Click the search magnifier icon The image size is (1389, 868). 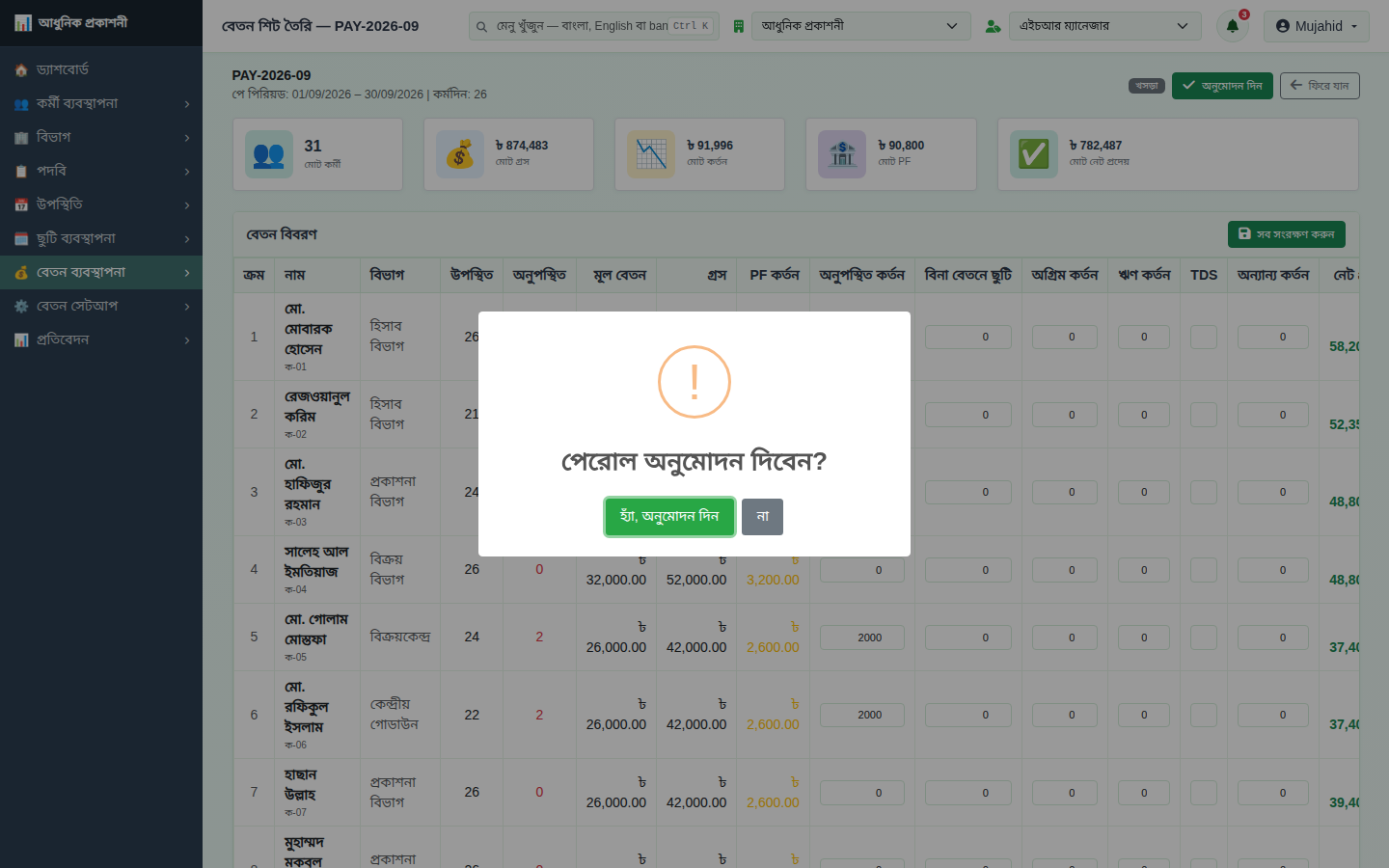click(x=482, y=26)
